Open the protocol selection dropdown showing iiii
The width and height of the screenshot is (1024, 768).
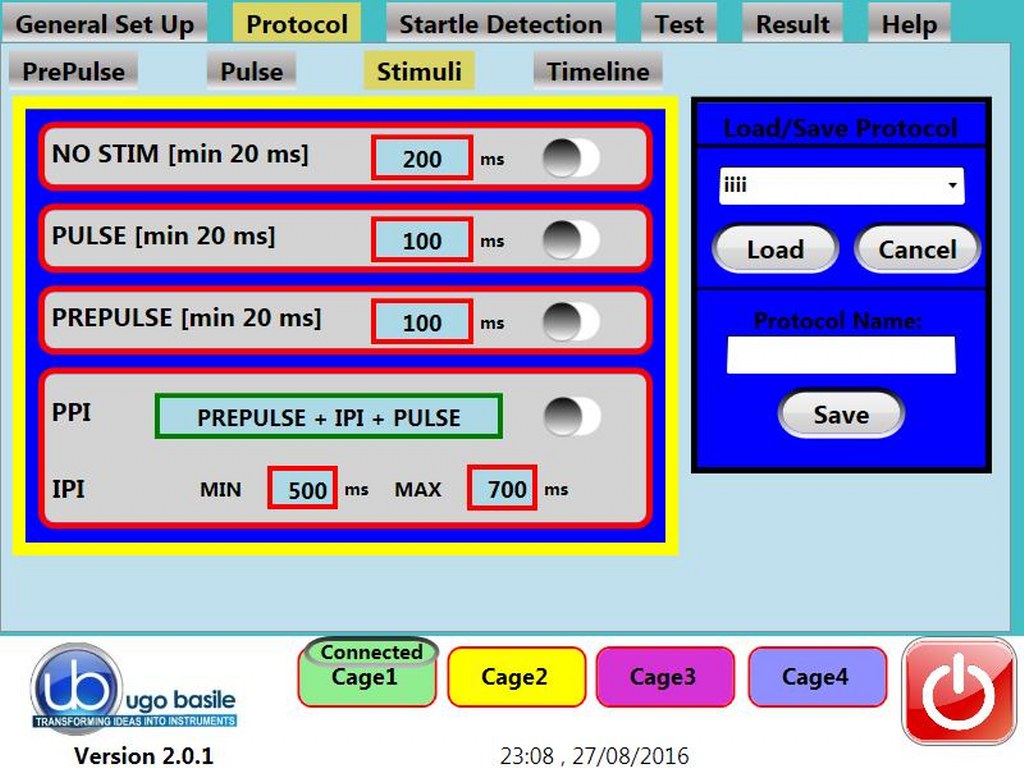841,185
